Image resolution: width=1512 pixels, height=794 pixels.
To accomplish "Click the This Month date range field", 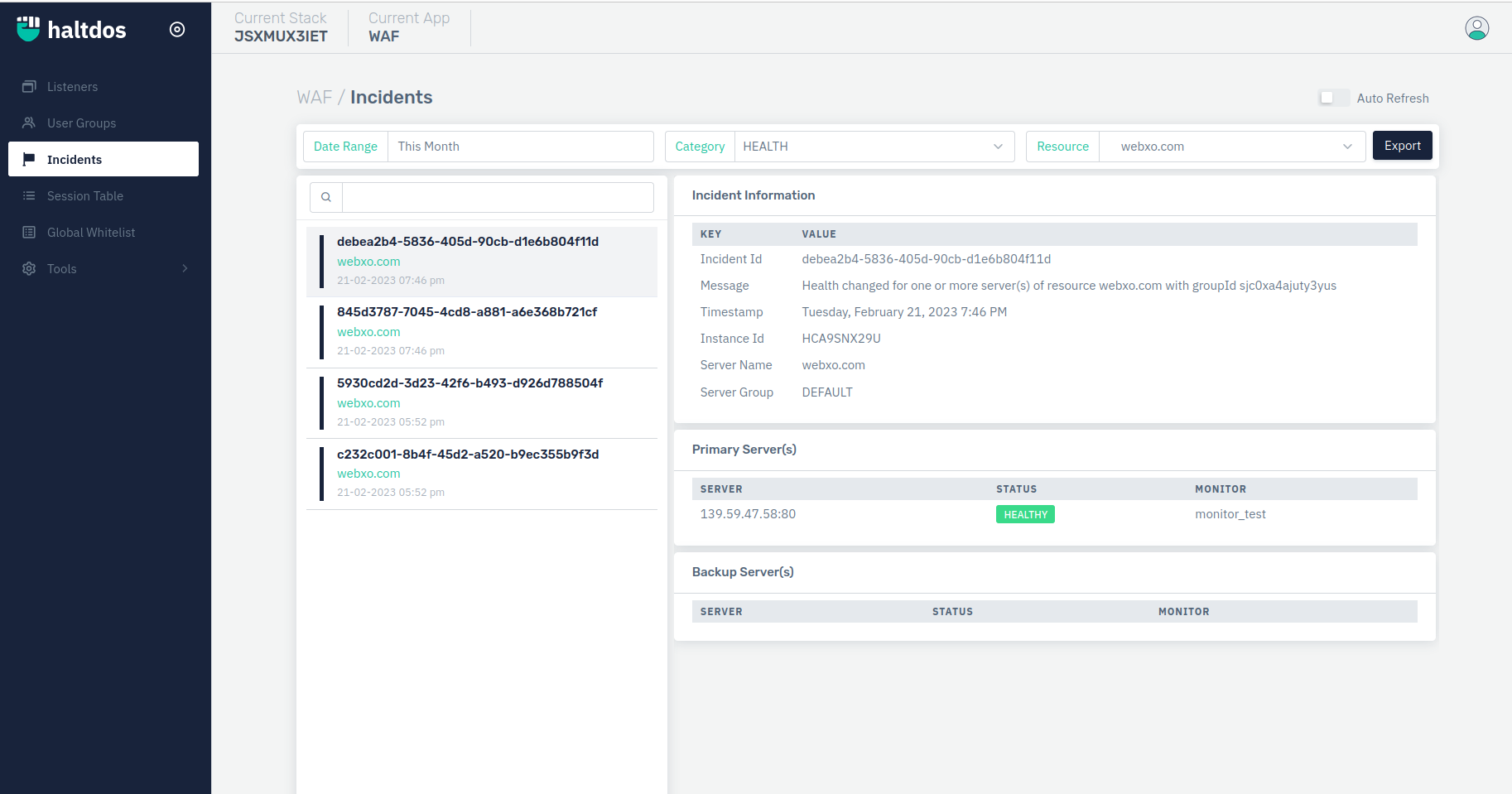I will click(x=520, y=147).
